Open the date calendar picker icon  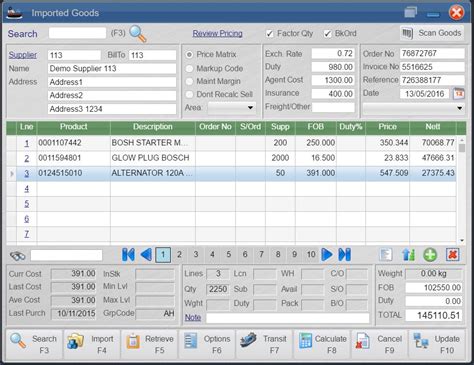click(459, 94)
